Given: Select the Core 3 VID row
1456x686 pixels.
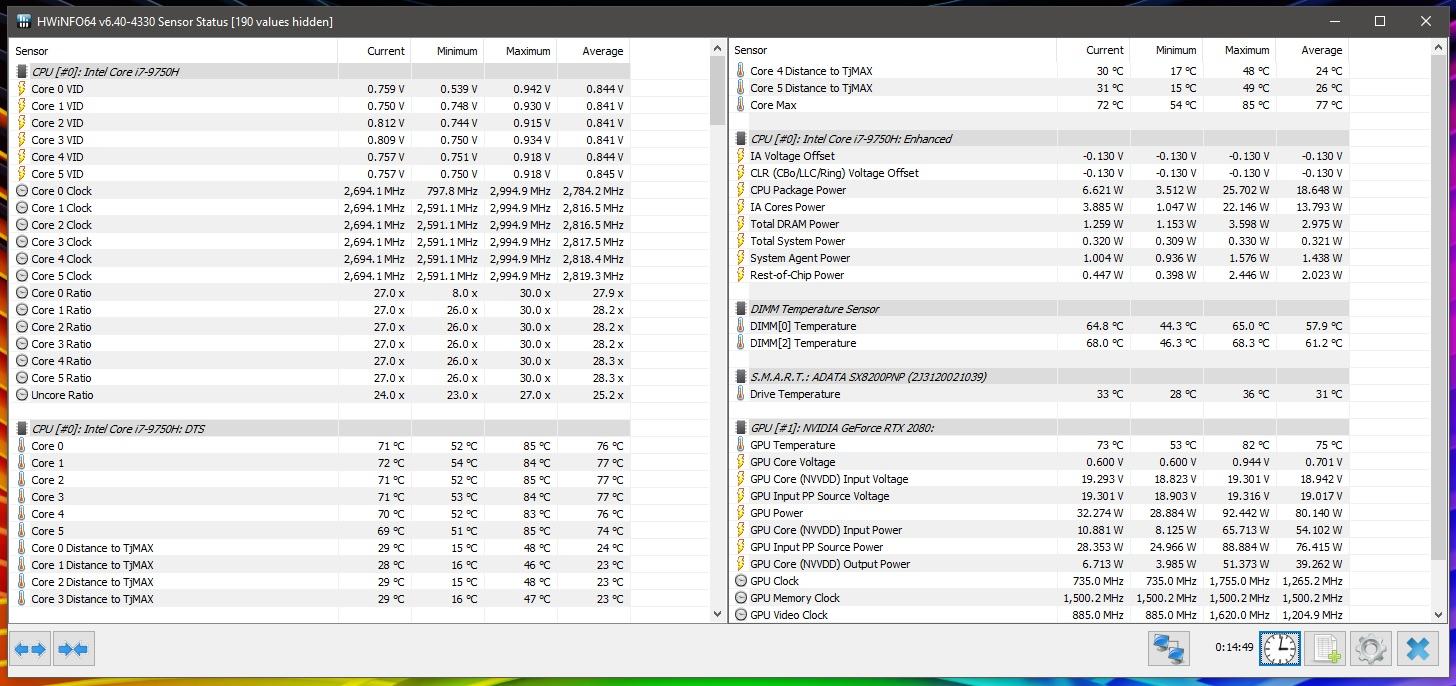Looking at the screenshot, I should [x=320, y=140].
